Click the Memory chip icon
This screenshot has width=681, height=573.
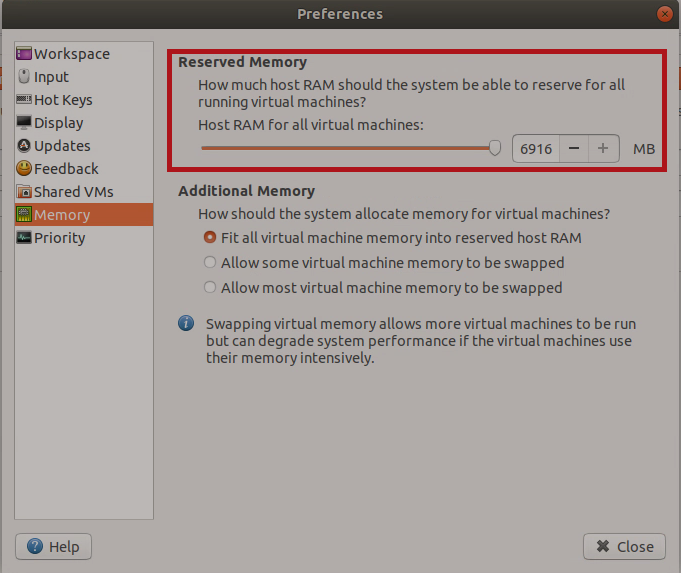coord(24,215)
